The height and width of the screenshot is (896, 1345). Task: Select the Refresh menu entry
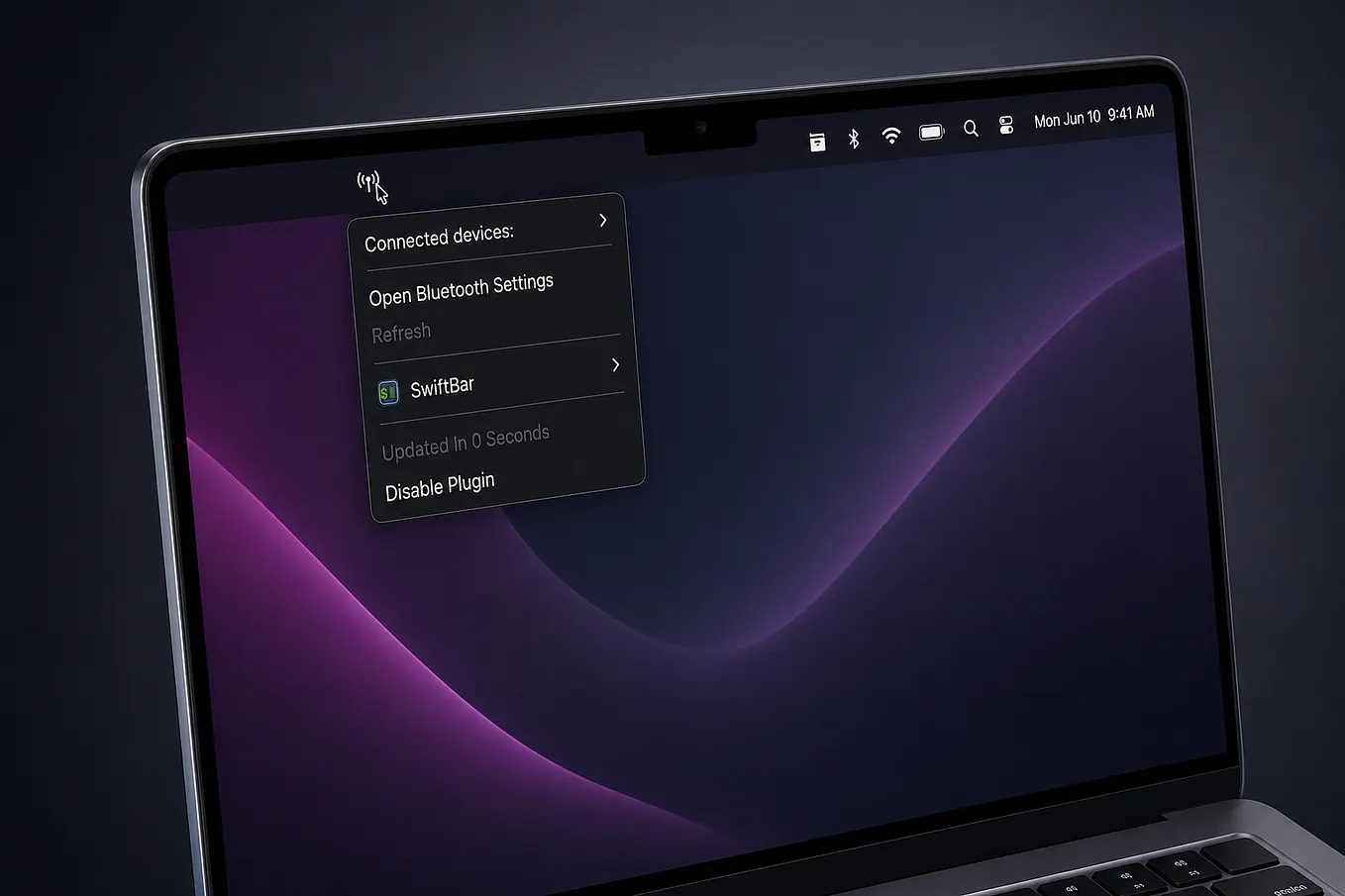pyautogui.click(x=401, y=333)
